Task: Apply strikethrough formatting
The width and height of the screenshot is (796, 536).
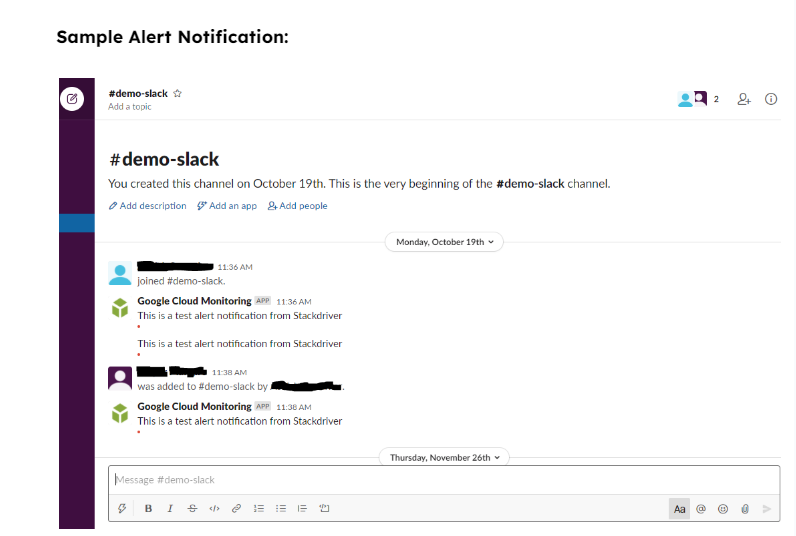Action: 192,509
